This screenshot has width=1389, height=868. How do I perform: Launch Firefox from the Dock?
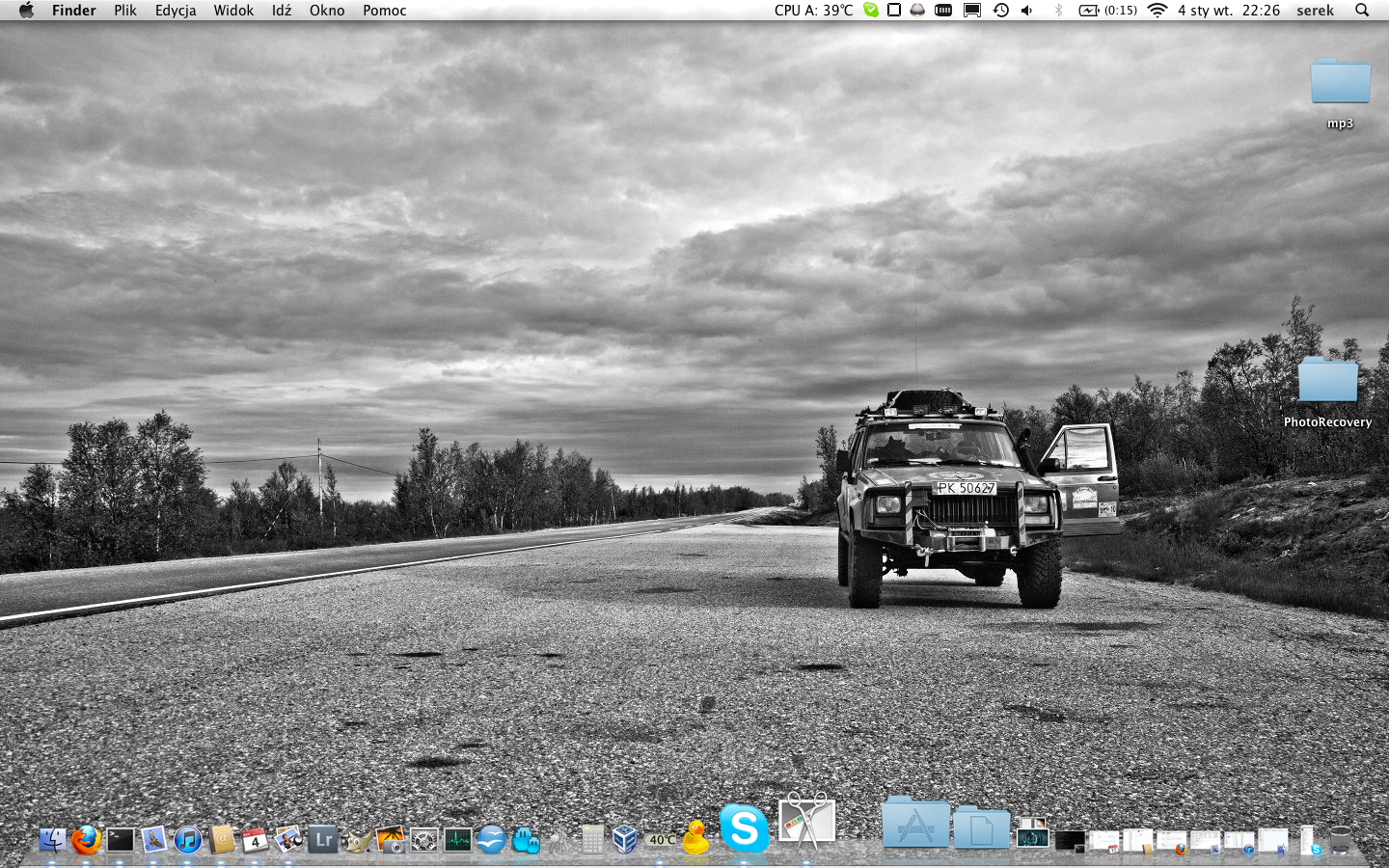[x=86, y=840]
